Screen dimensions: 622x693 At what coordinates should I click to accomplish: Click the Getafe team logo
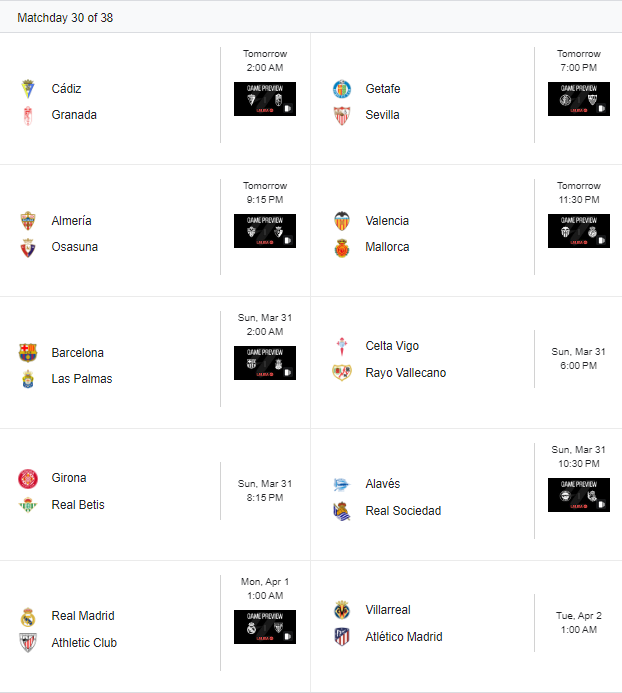click(x=342, y=89)
